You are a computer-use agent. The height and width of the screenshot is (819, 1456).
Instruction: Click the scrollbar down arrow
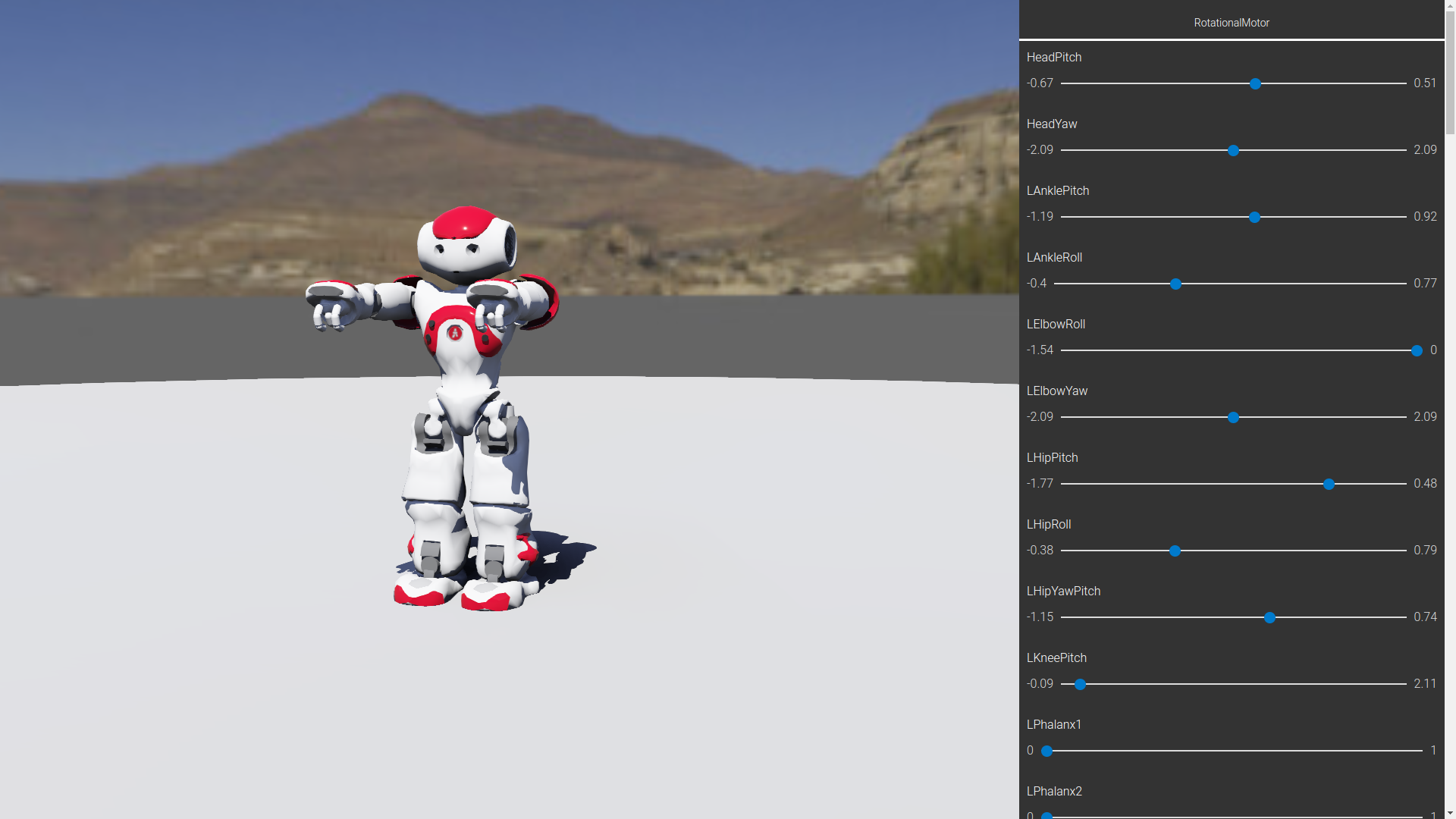pos(1449,814)
